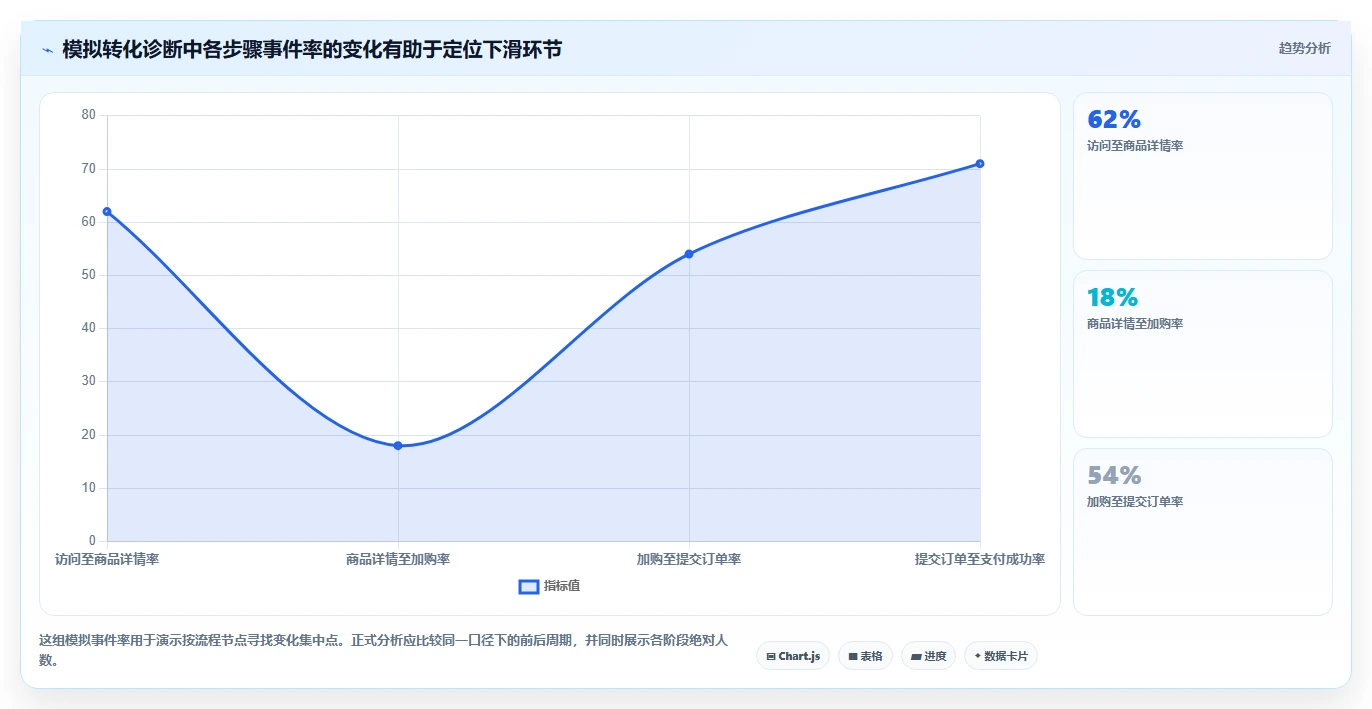
Task: Click x-axis label 商品详情至加购率
Action: pos(398,559)
